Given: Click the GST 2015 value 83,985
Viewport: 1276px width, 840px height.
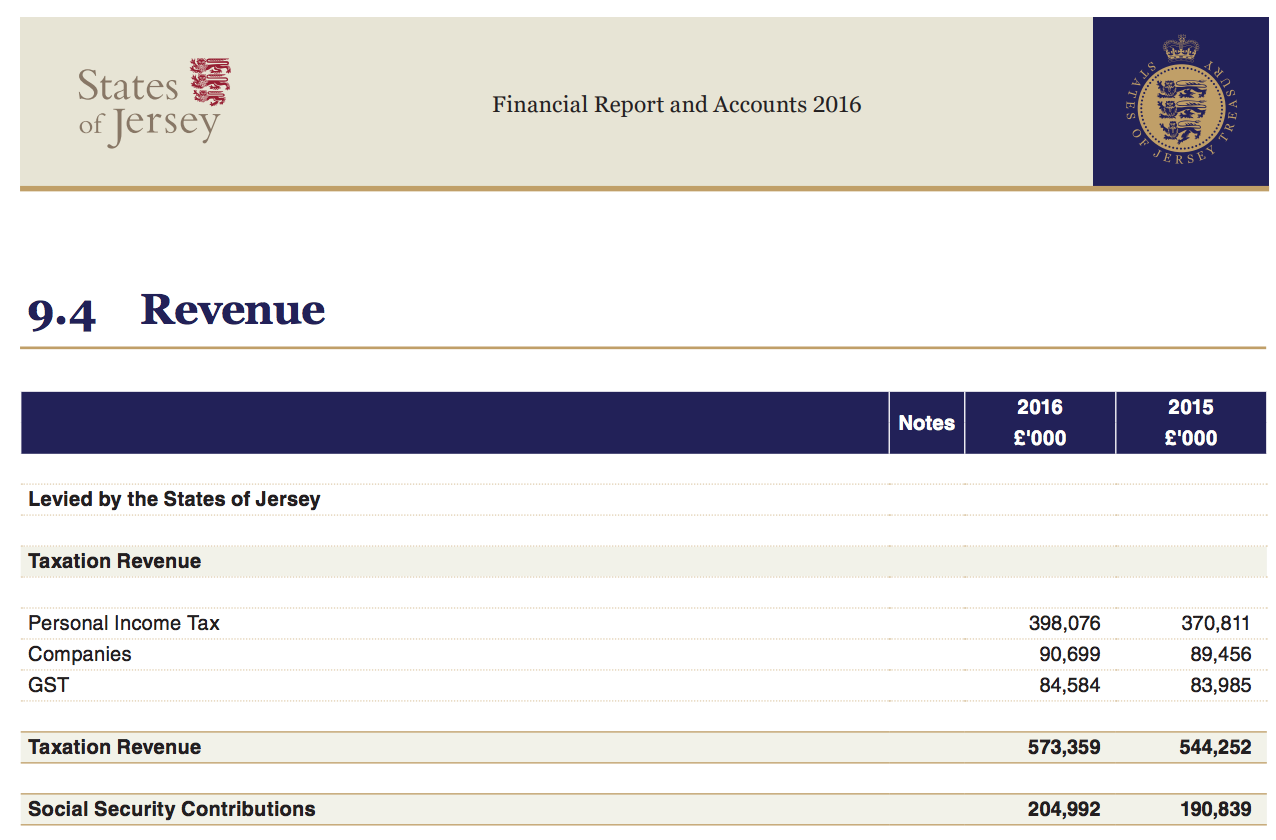Looking at the screenshot, I should pyautogui.click(x=1220, y=685).
